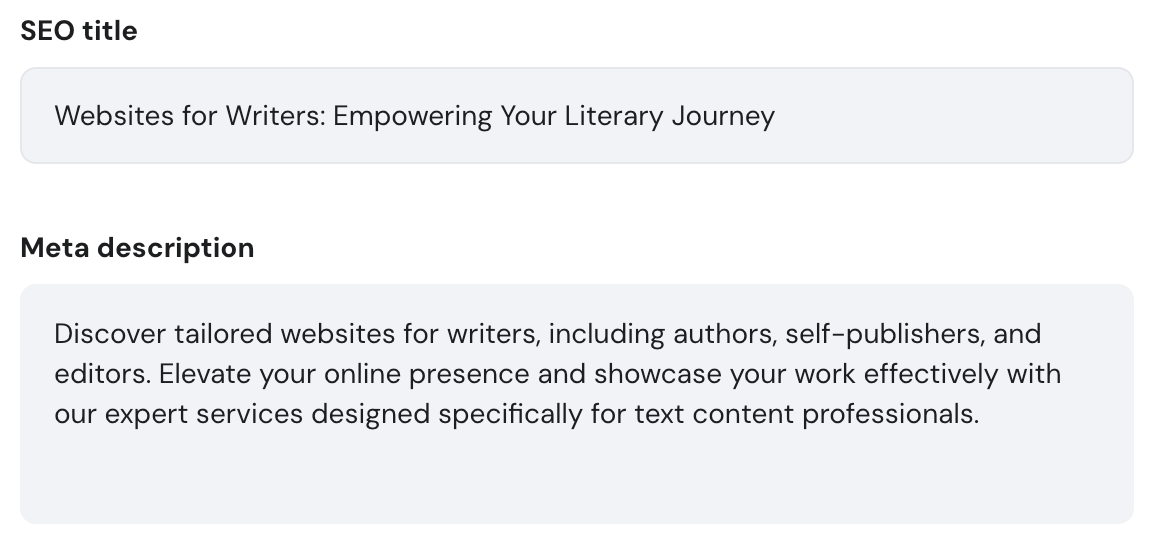Viewport: 1154px width, 542px height.
Task: Focus the Meta description text area
Action: pyautogui.click(x=576, y=470)
